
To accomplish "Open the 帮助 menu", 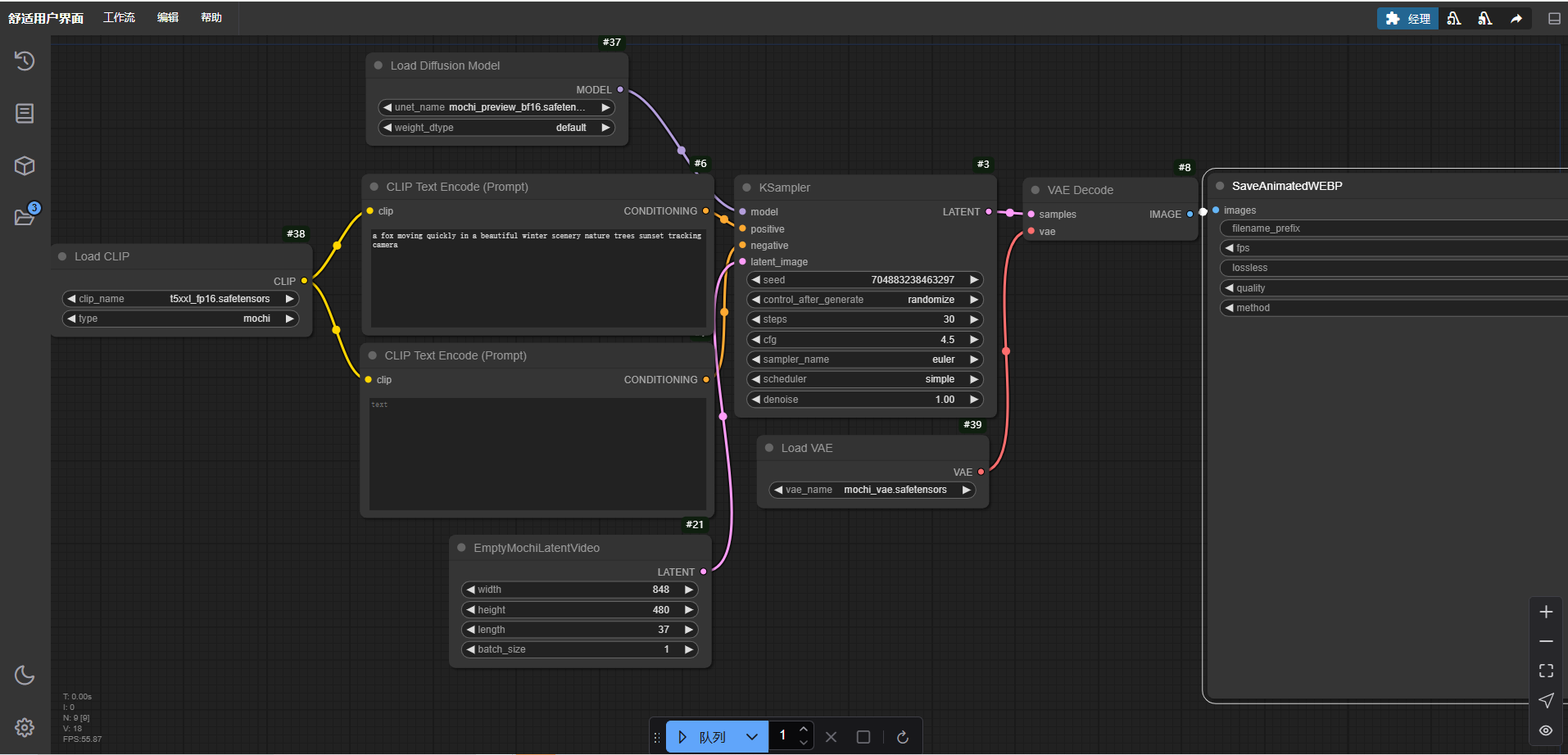I will pyautogui.click(x=211, y=17).
